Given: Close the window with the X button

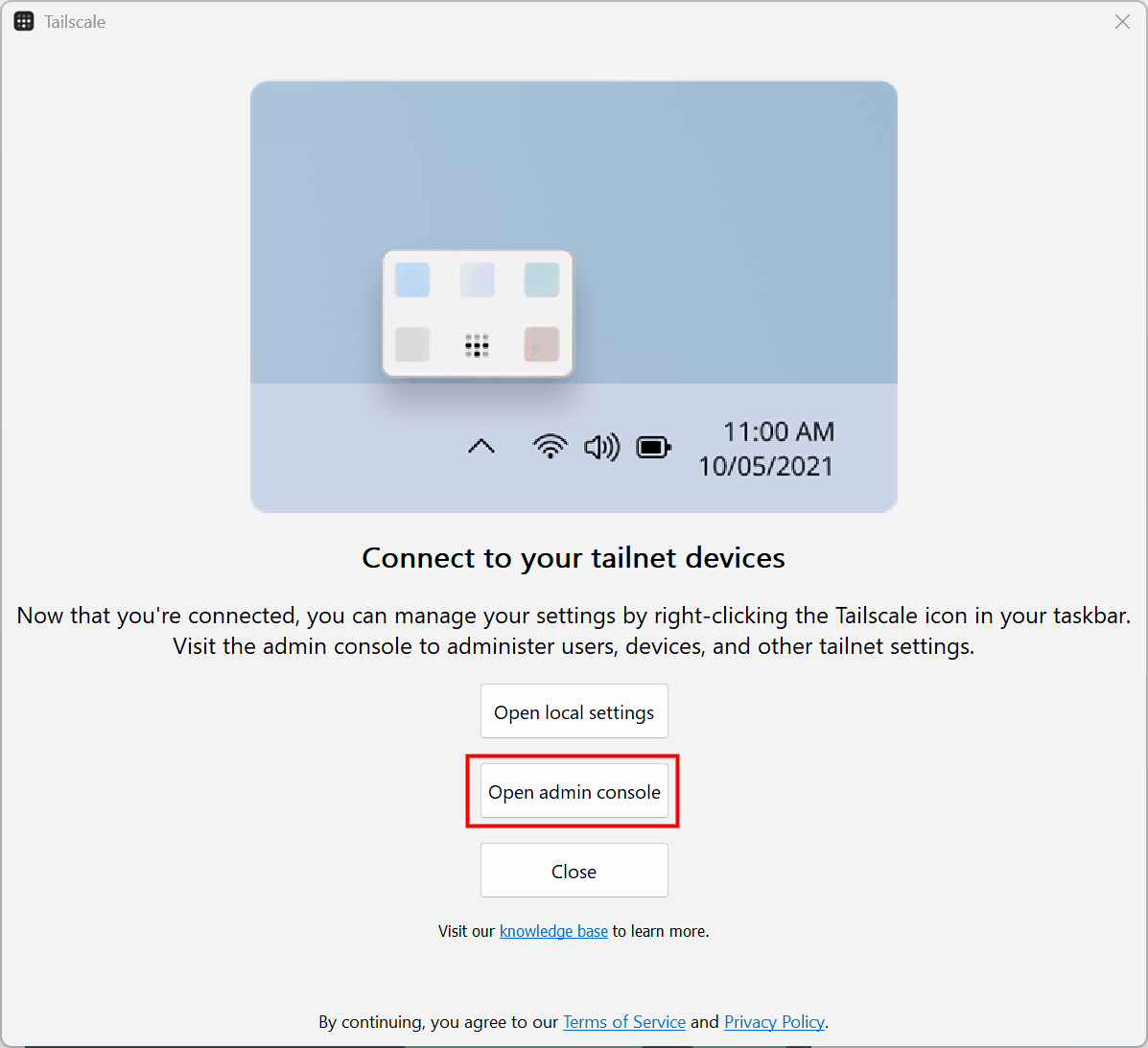Looking at the screenshot, I should [x=1122, y=22].
